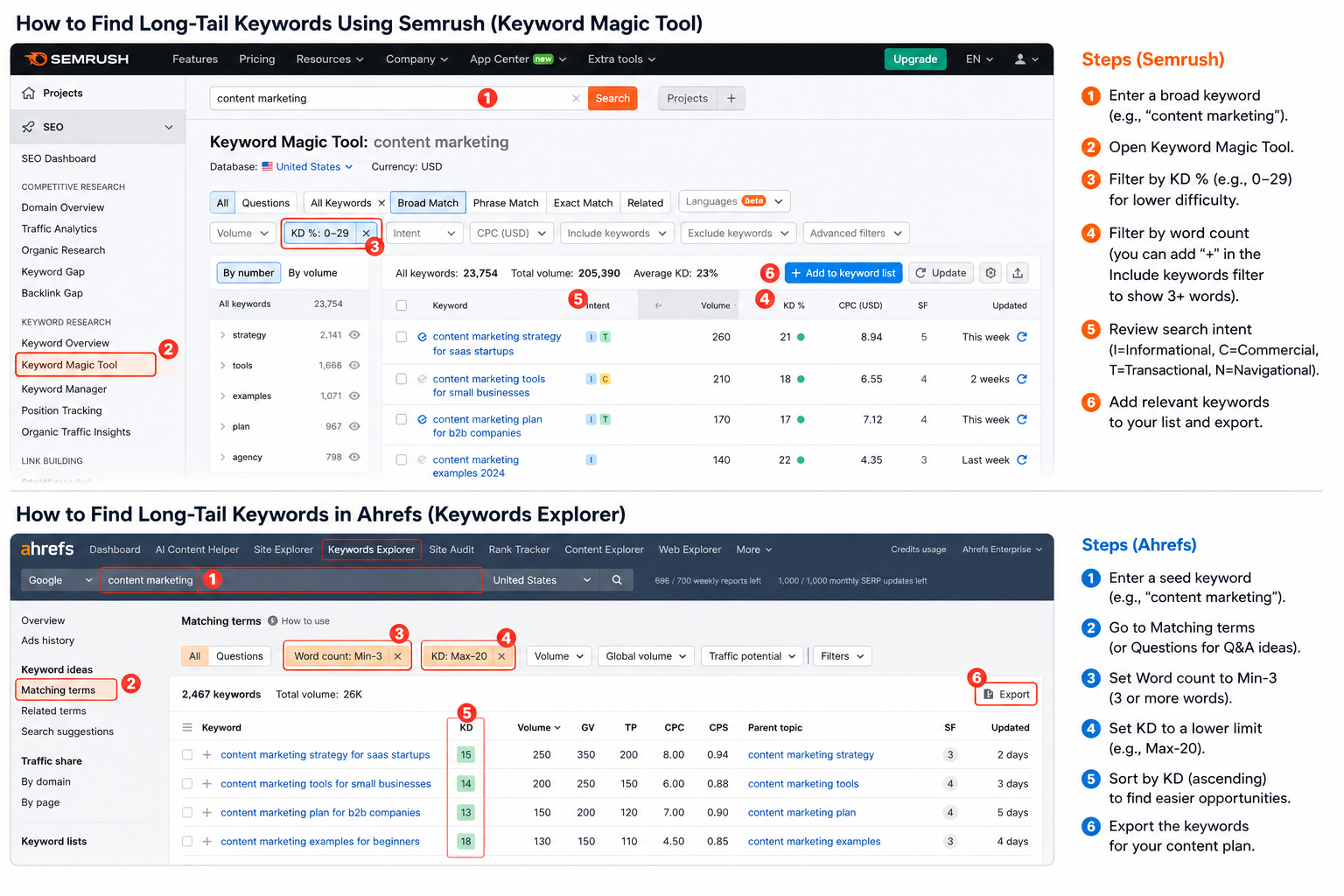Check the content marketing plan for b2b companies Semrush row
1344x896 pixels.
point(402,419)
